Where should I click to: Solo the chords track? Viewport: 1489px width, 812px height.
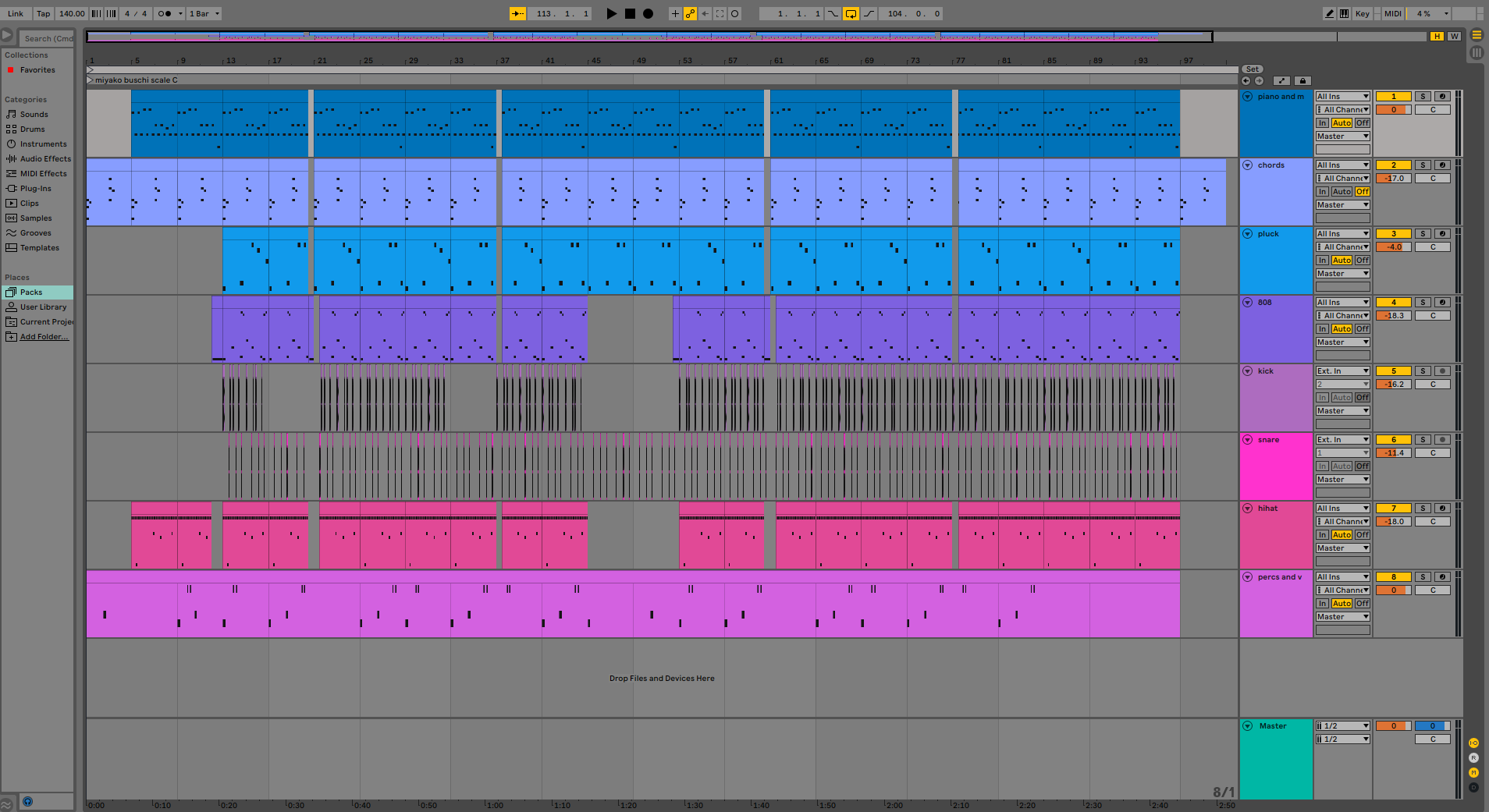(1423, 165)
